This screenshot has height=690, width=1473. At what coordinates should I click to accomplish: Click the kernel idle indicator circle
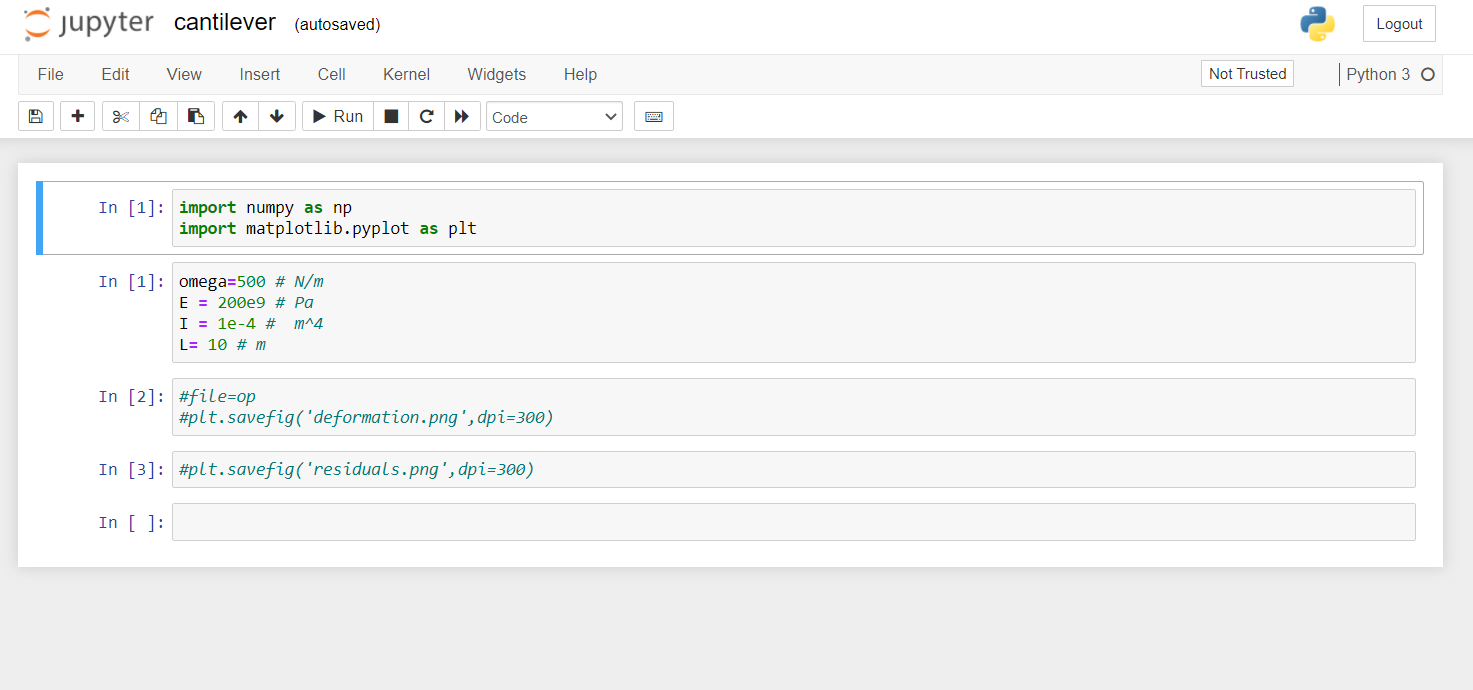click(x=1428, y=74)
